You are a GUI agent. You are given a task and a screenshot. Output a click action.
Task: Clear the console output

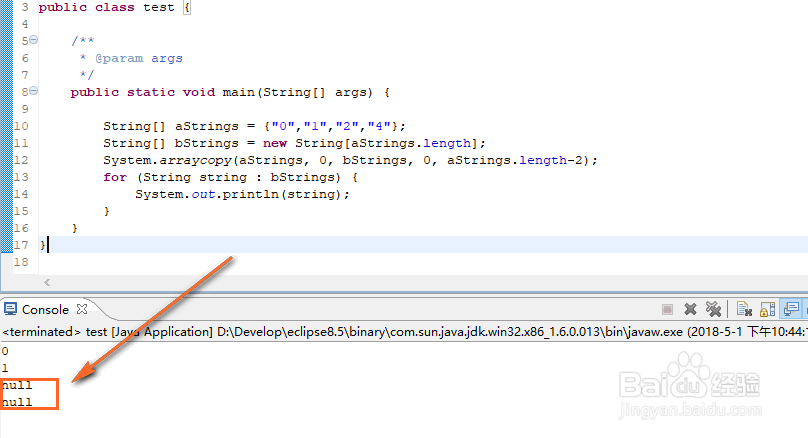[x=744, y=309]
